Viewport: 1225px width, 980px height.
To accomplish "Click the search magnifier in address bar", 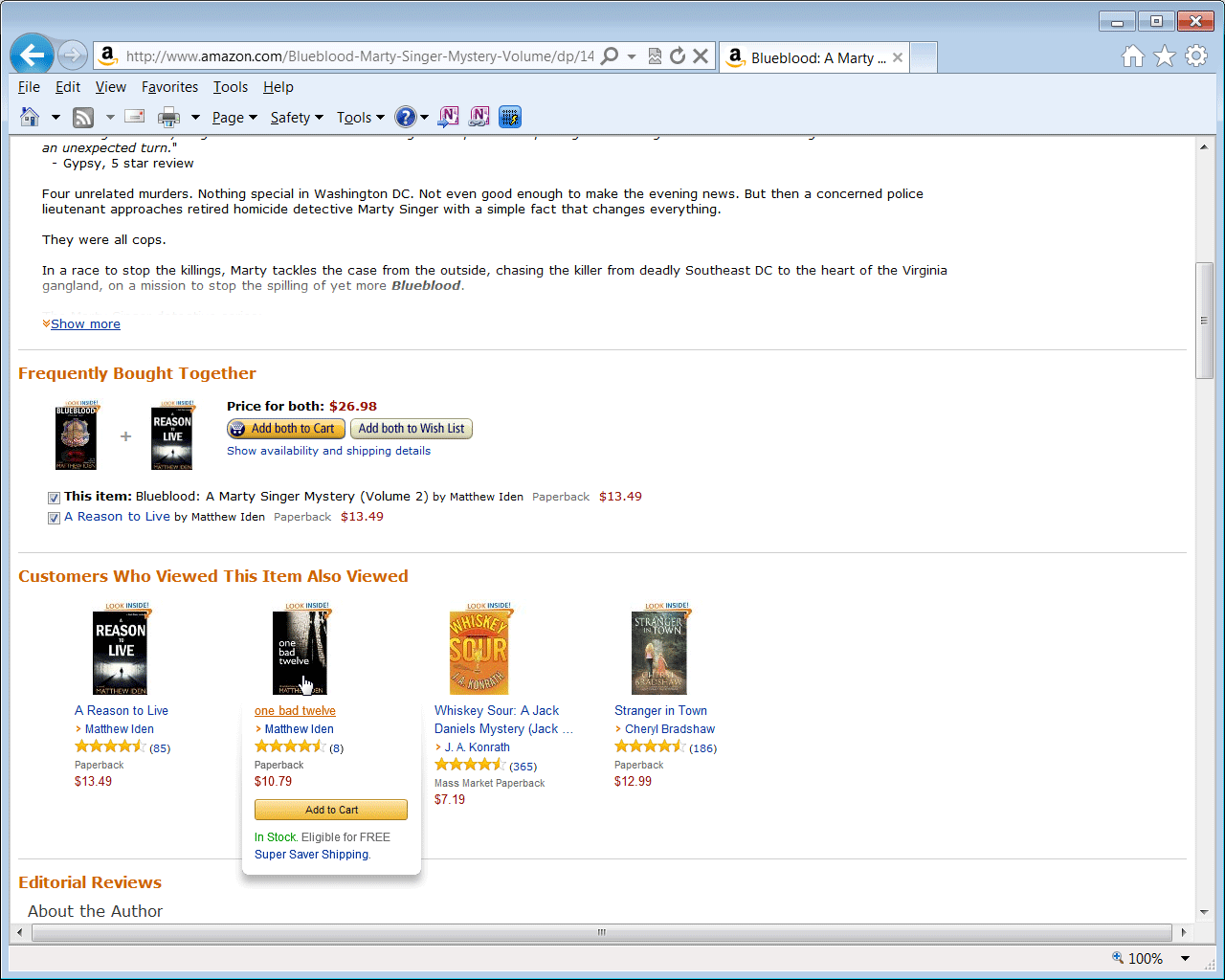I will [610, 56].
